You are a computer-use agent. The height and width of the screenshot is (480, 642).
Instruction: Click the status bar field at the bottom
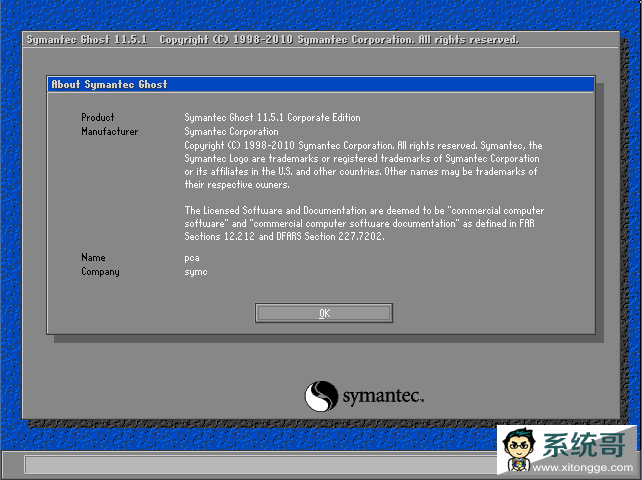[262, 465]
